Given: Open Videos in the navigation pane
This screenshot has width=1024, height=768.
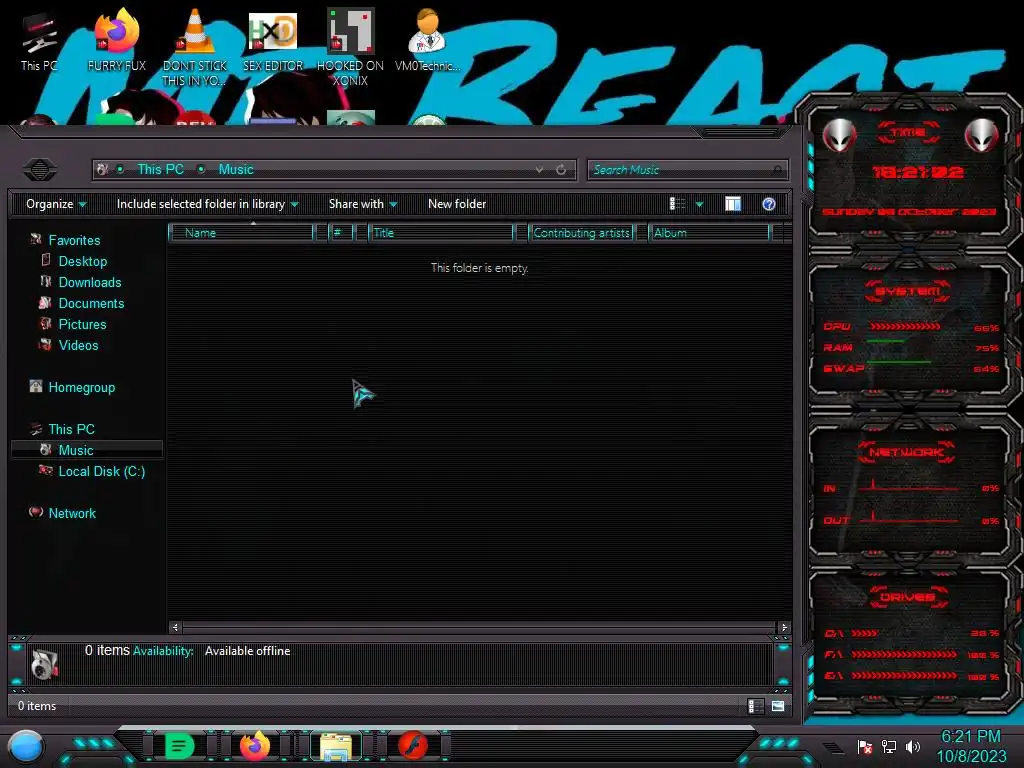Looking at the screenshot, I should (78, 345).
